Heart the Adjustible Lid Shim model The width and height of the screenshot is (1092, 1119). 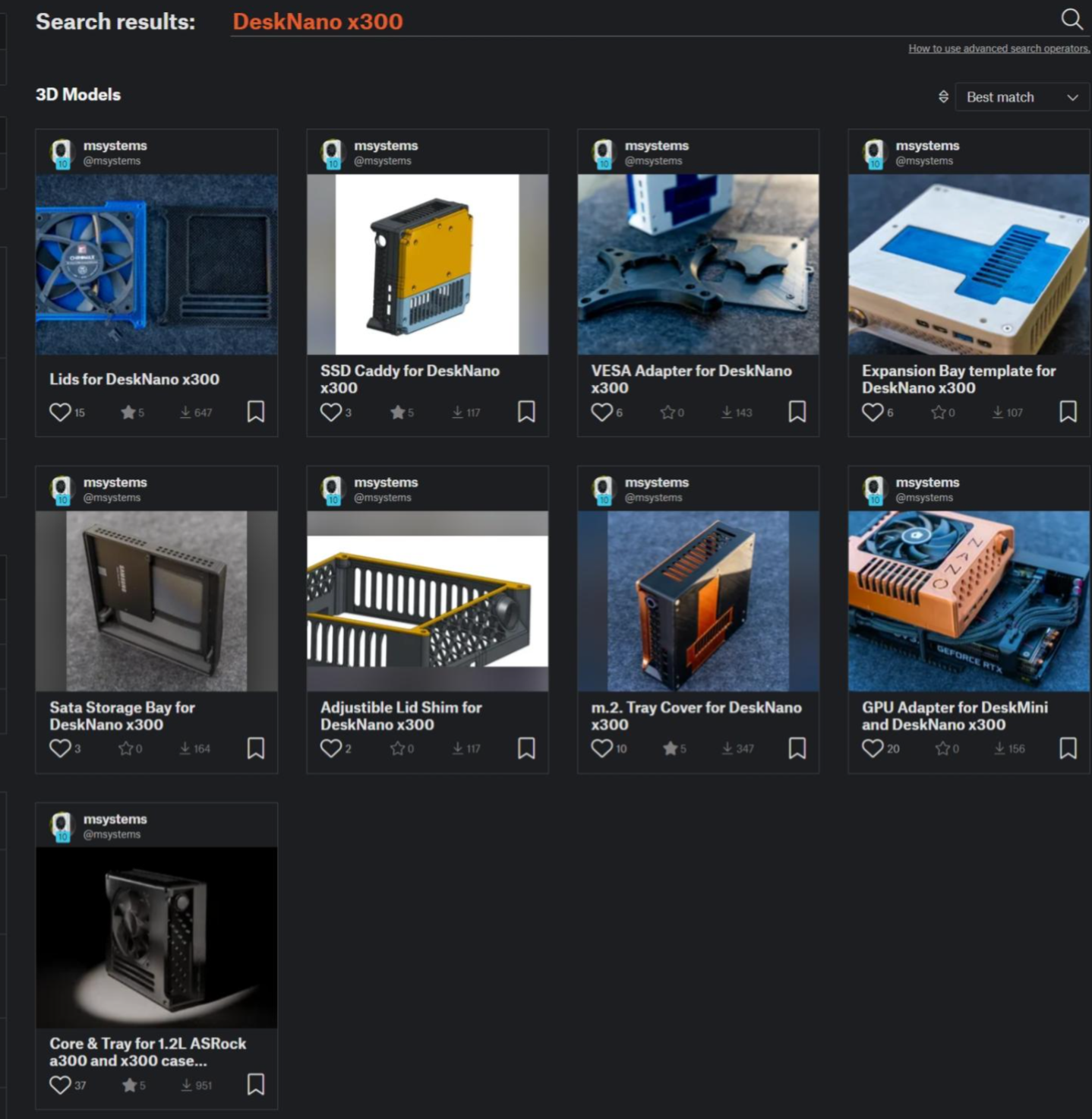tap(331, 748)
